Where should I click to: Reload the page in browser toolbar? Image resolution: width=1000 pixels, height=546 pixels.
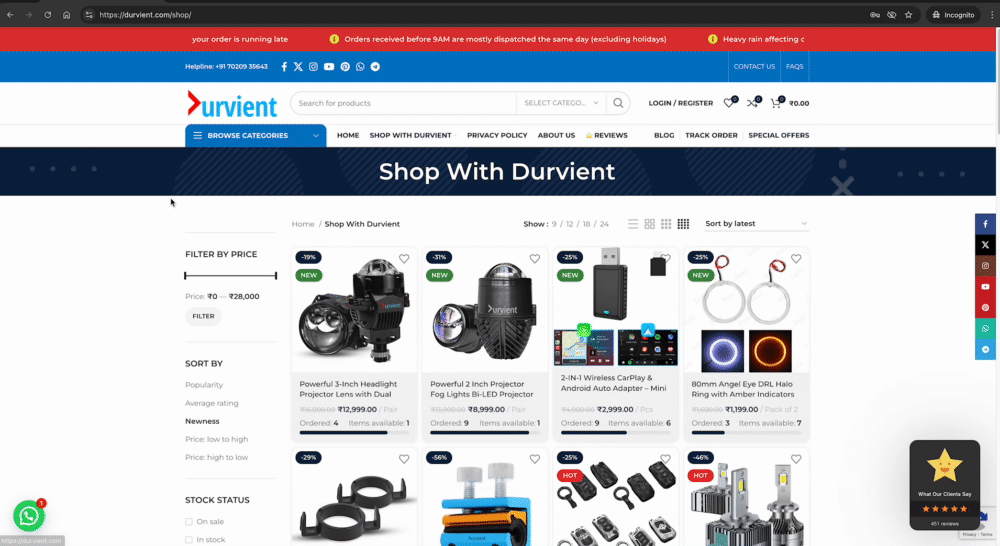(47, 15)
